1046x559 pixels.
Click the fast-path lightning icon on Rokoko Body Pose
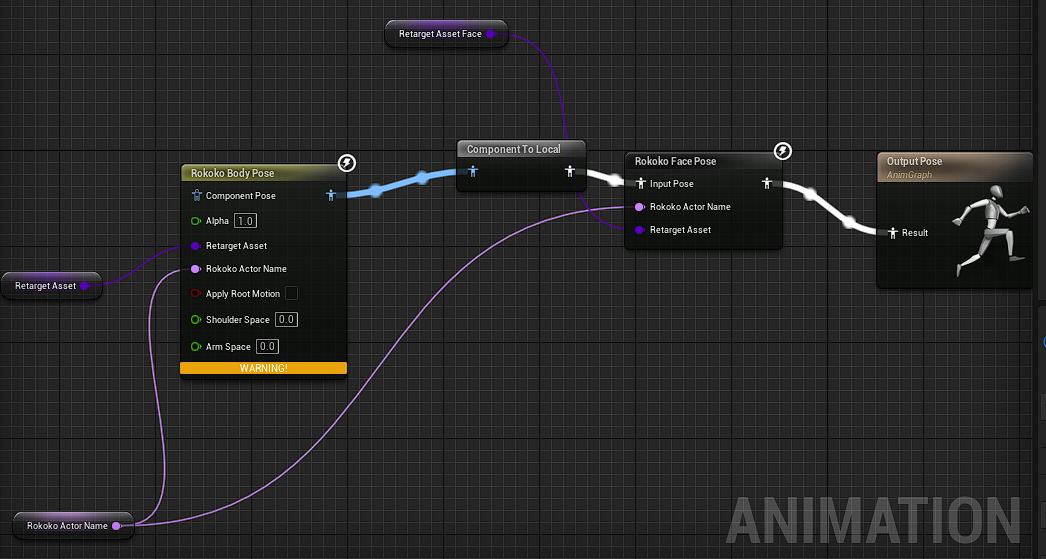[x=347, y=163]
